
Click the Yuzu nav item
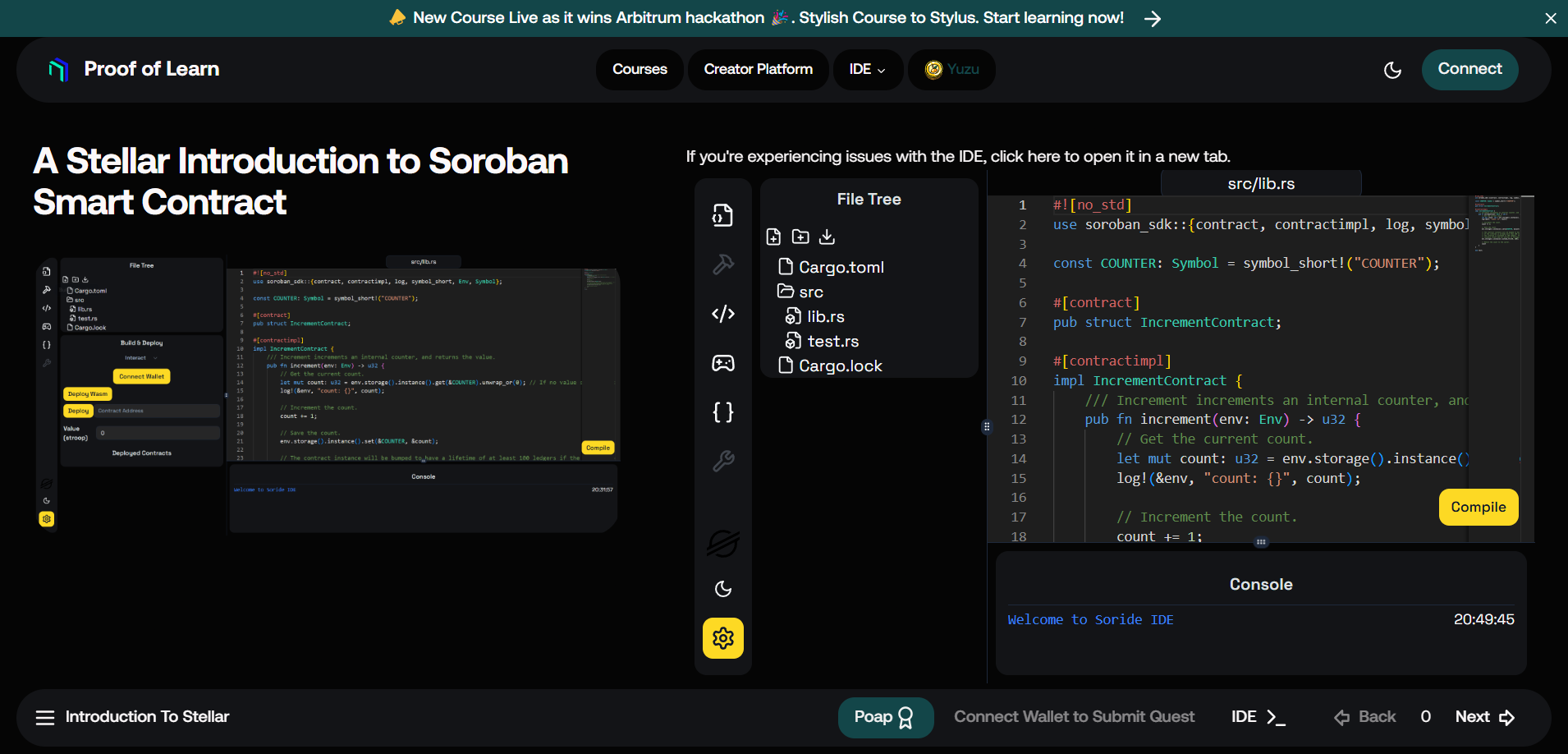[951, 70]
